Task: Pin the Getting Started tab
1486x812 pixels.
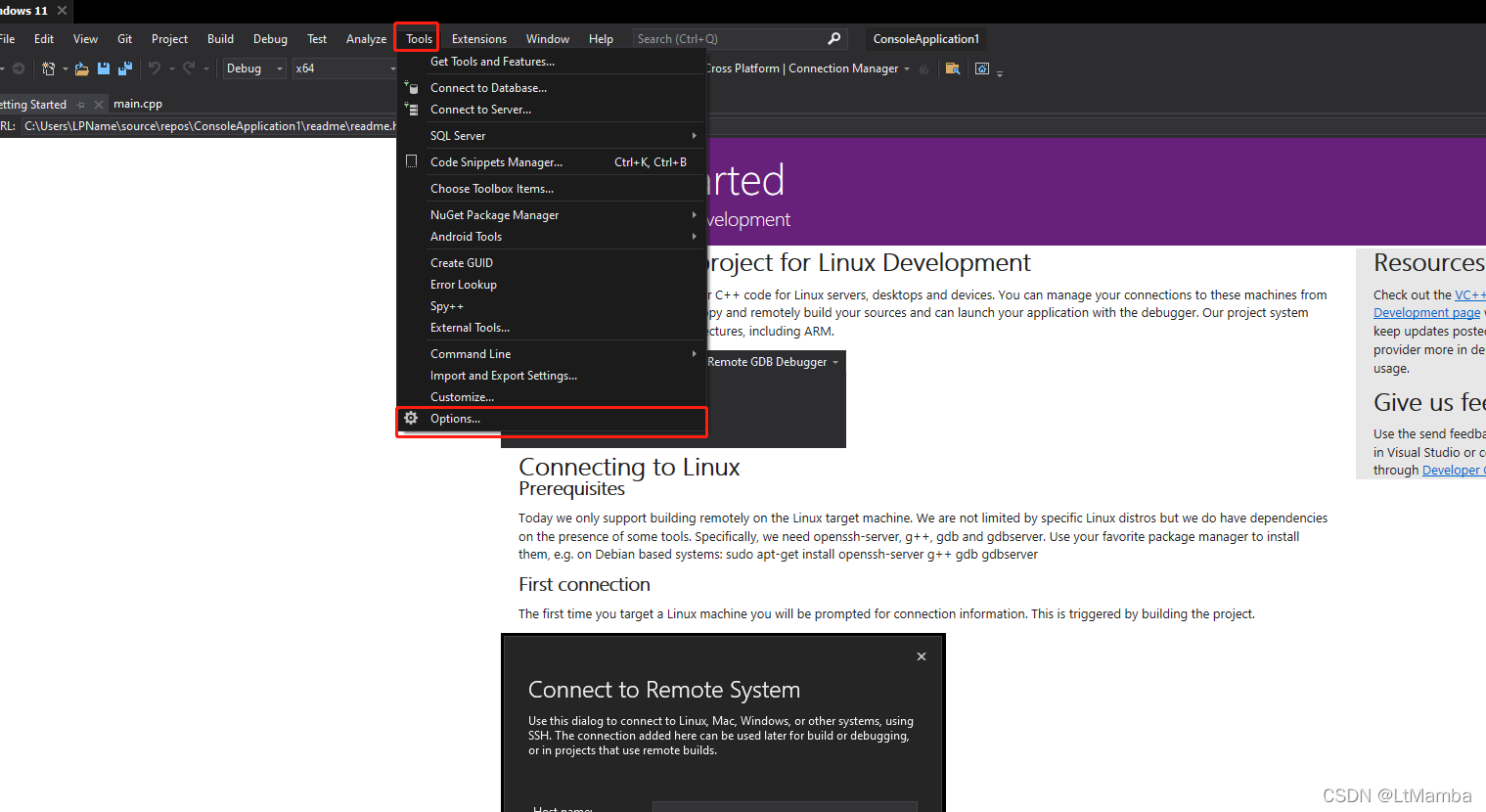Action: 81,105
